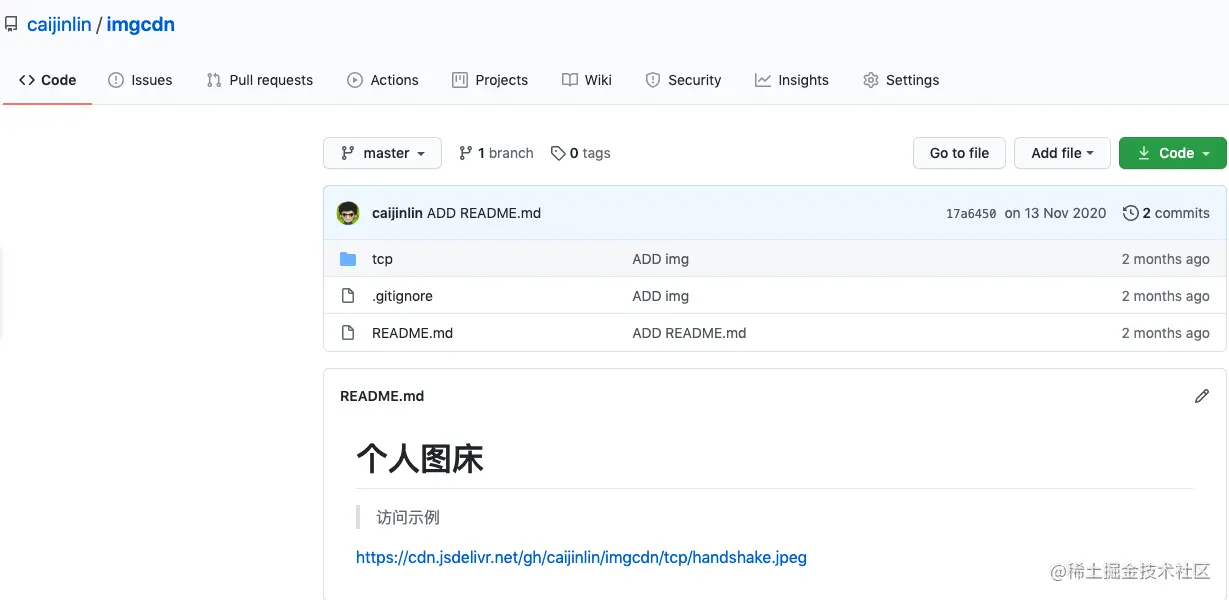Open the .gitignore file
This screenshot has width=1229, height=600.
click(402, 296)
